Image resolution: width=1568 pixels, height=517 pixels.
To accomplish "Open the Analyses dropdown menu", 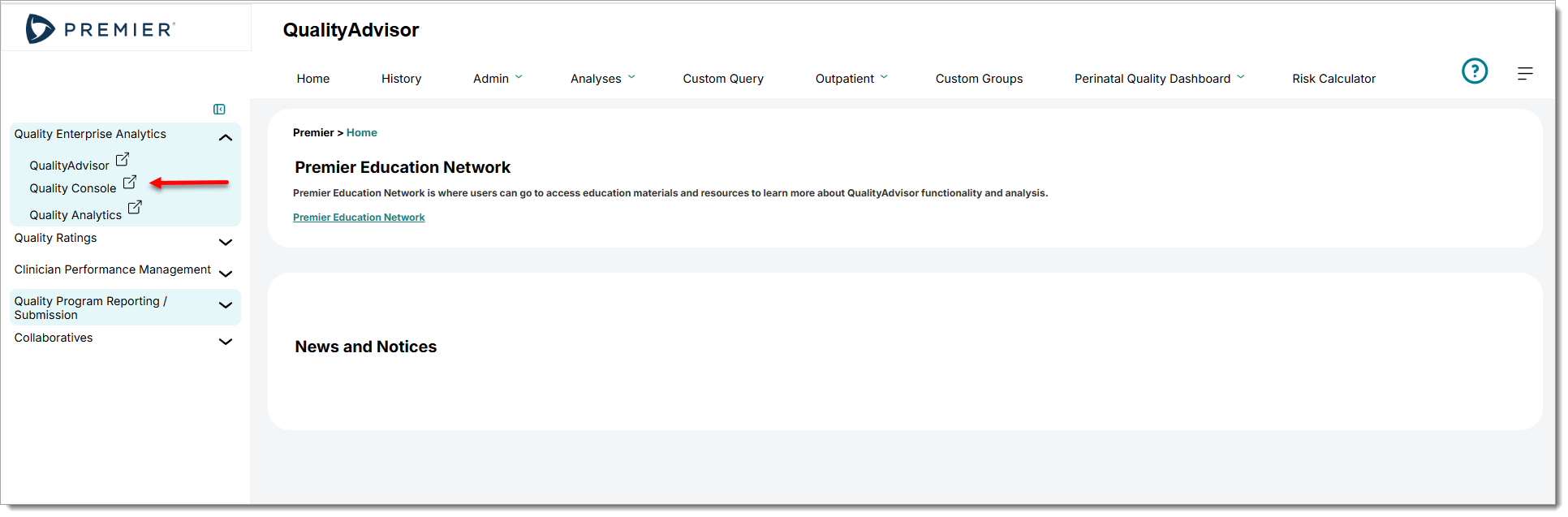I will (x=602, y=79).
